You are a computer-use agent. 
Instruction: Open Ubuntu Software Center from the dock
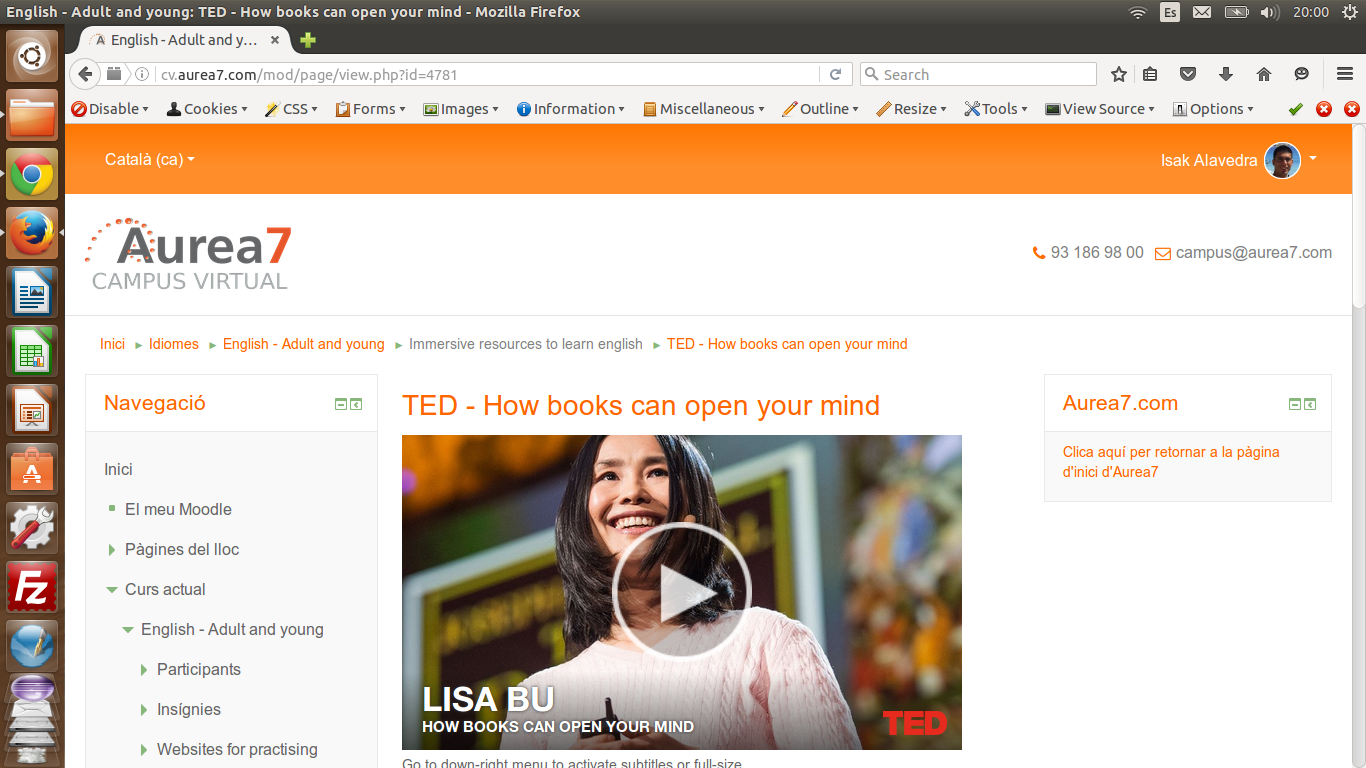coord(33,470)
